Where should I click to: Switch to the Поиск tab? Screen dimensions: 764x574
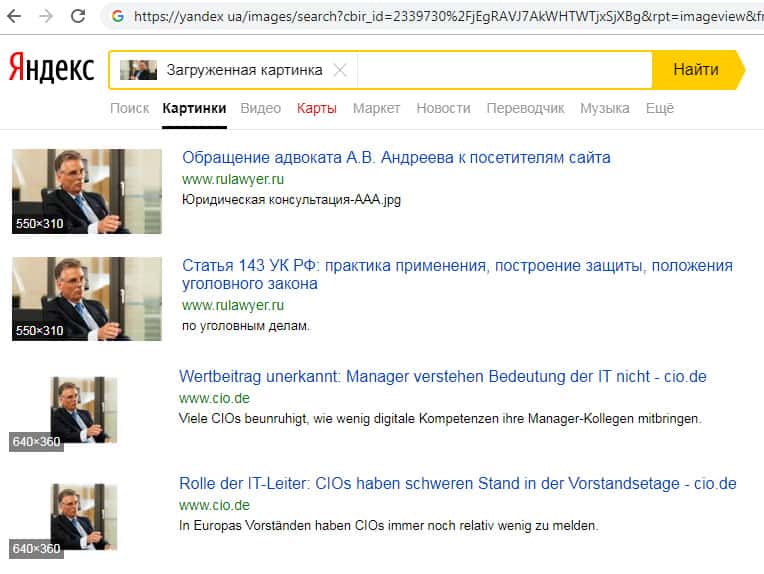129,108
